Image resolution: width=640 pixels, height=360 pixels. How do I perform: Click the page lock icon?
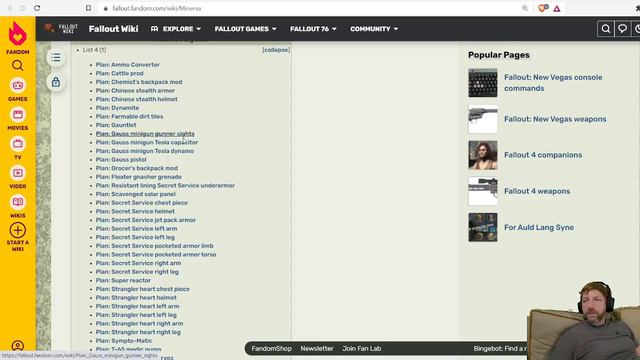click(56, 82)
